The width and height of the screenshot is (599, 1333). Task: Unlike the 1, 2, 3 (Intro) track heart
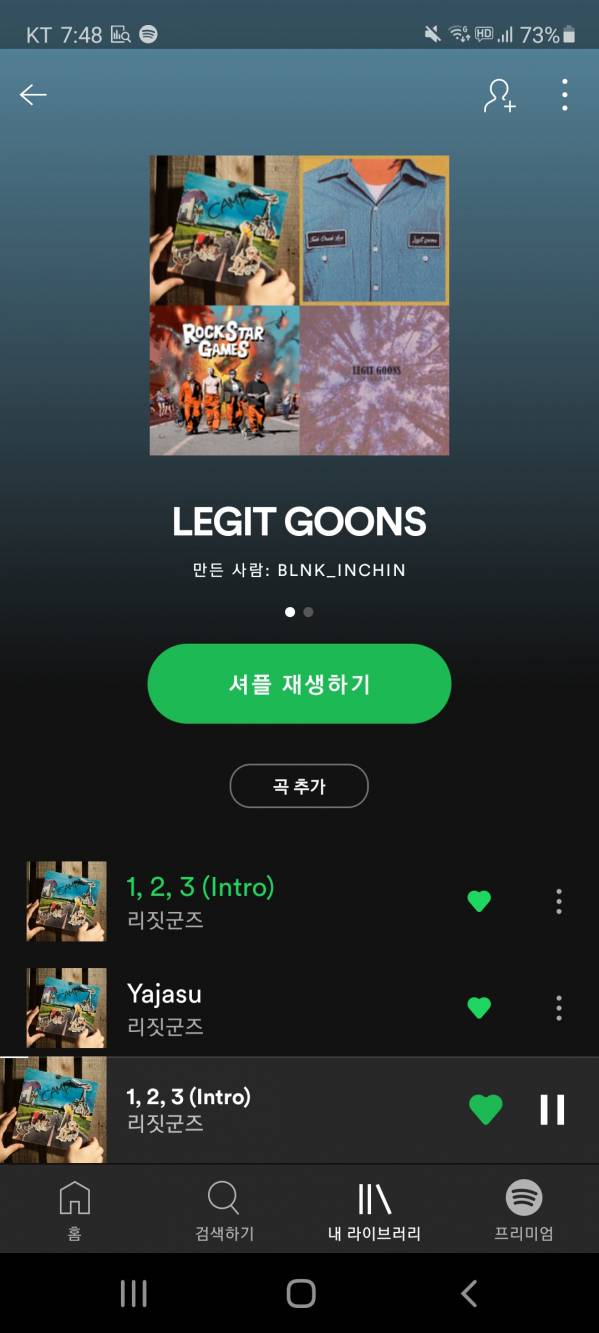pos(479,901)
